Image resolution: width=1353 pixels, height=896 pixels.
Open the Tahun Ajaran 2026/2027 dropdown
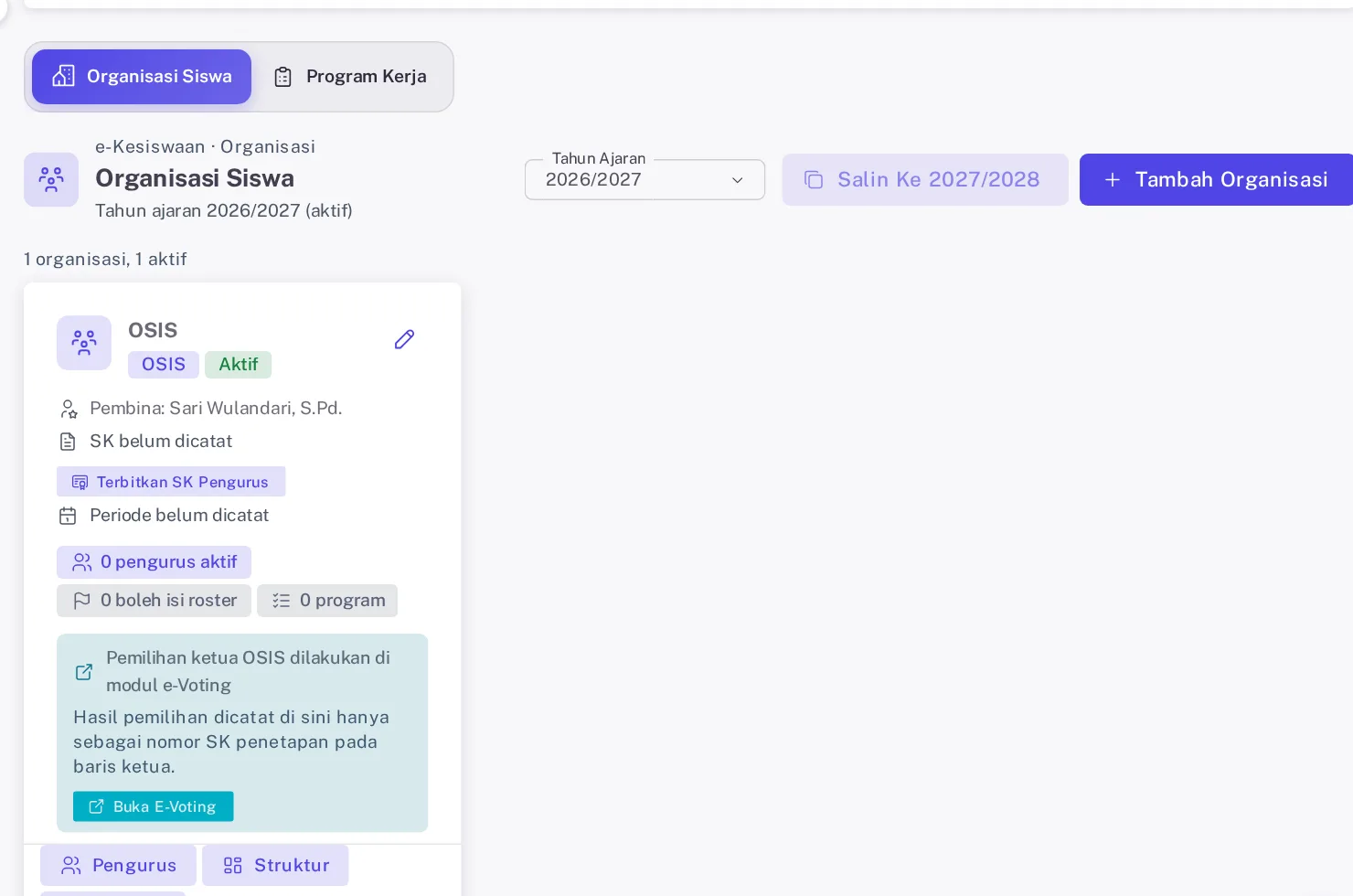coord(645,179)
